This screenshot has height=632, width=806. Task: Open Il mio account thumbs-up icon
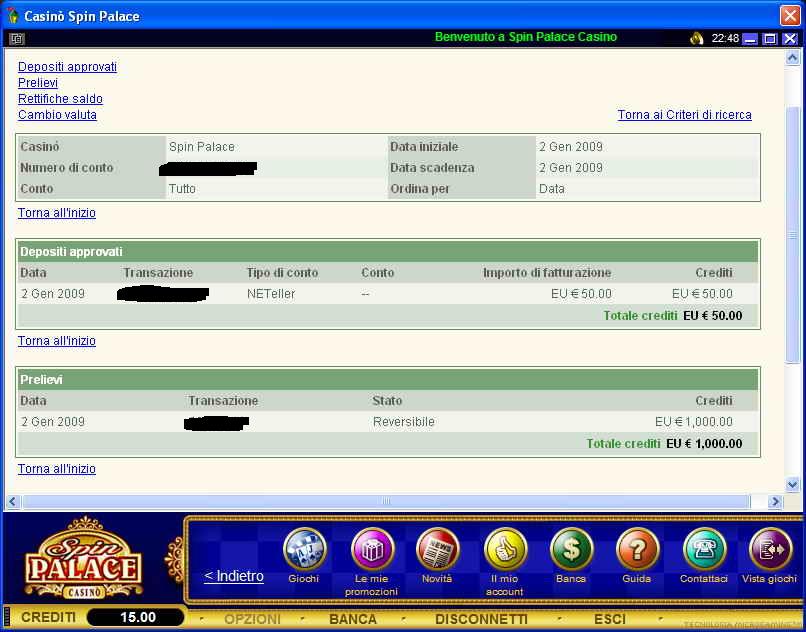505,549
